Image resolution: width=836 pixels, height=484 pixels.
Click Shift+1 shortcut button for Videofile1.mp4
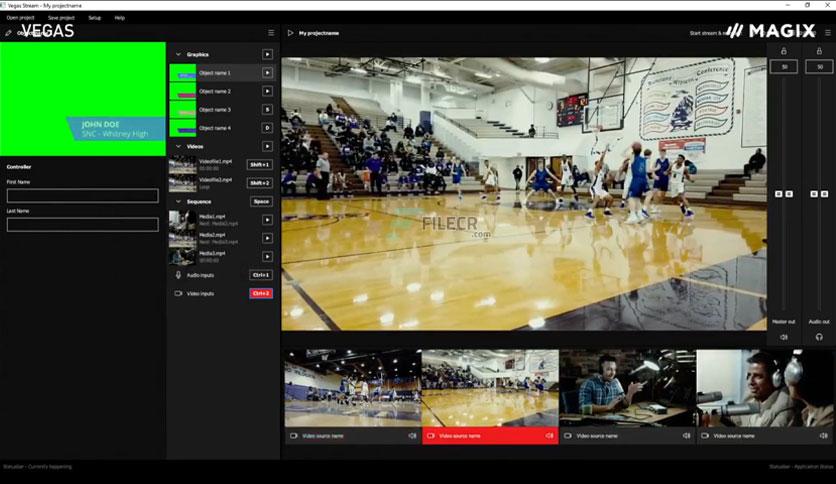pos(260,165)
